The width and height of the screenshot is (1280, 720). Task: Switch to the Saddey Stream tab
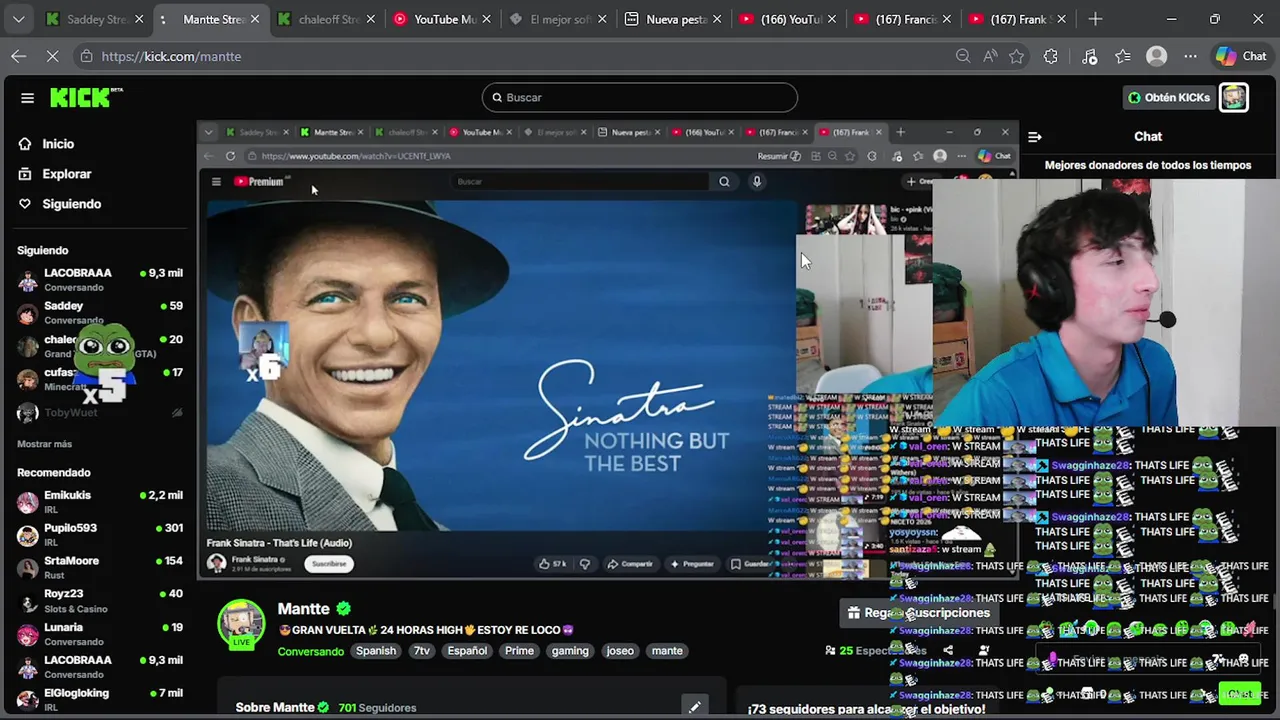95,19
